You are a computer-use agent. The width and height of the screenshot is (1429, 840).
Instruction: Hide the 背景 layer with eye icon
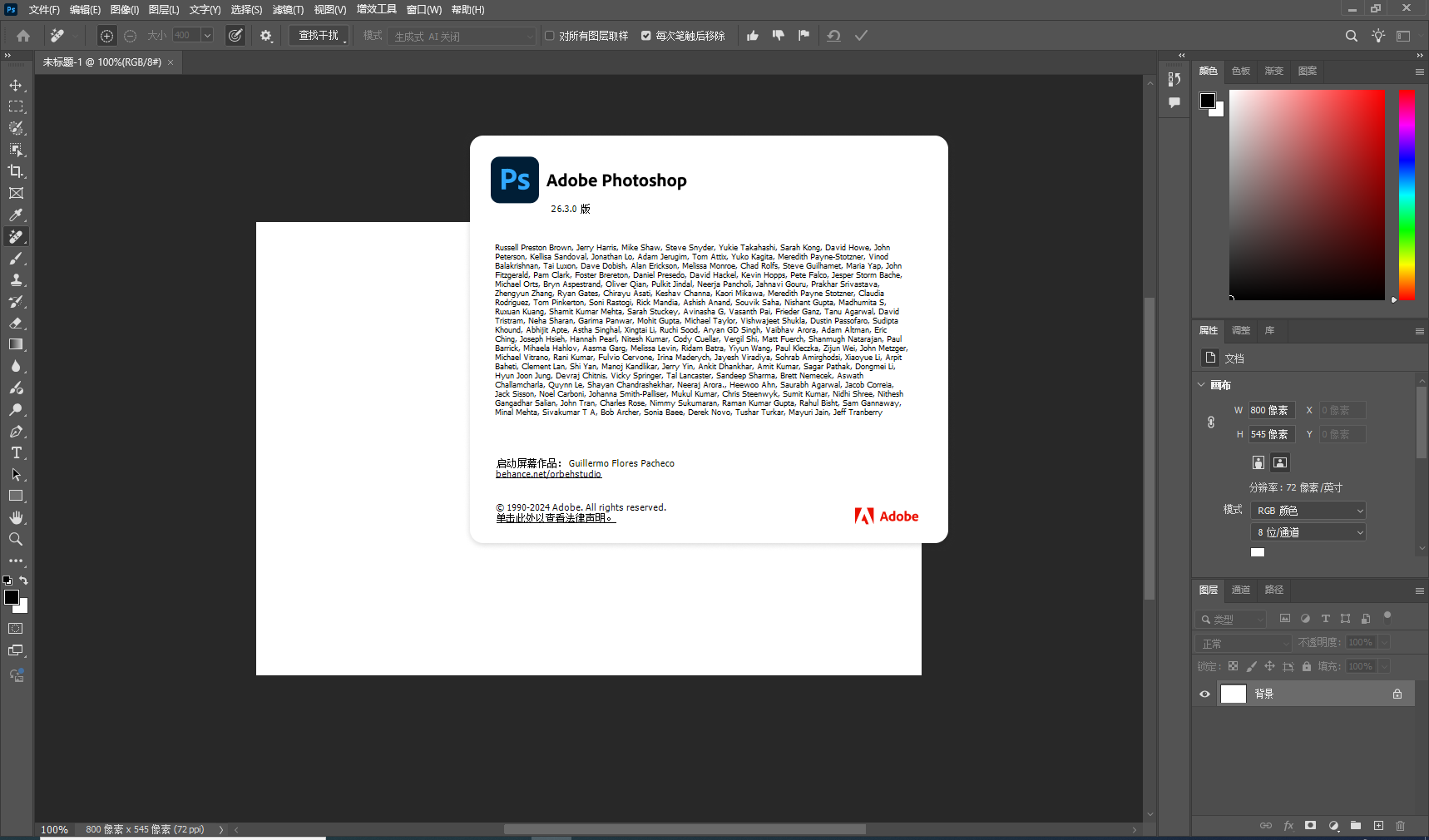click(x=1204, y=694)
